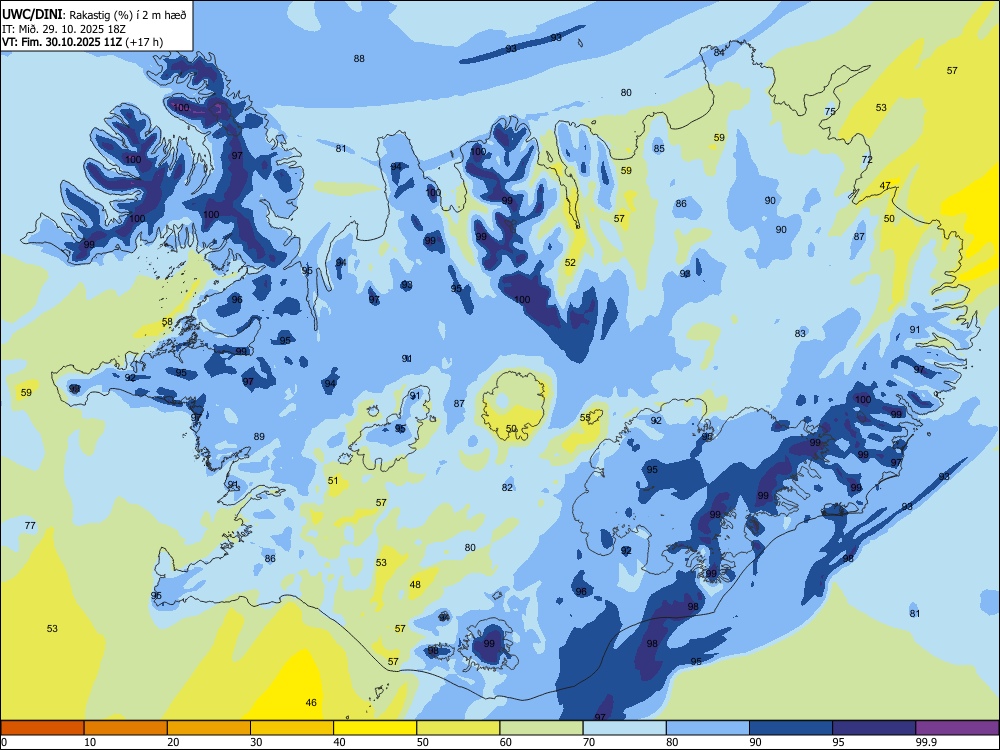
Task: Click the humidity value 47 on the map
Action: coord(885,186)
